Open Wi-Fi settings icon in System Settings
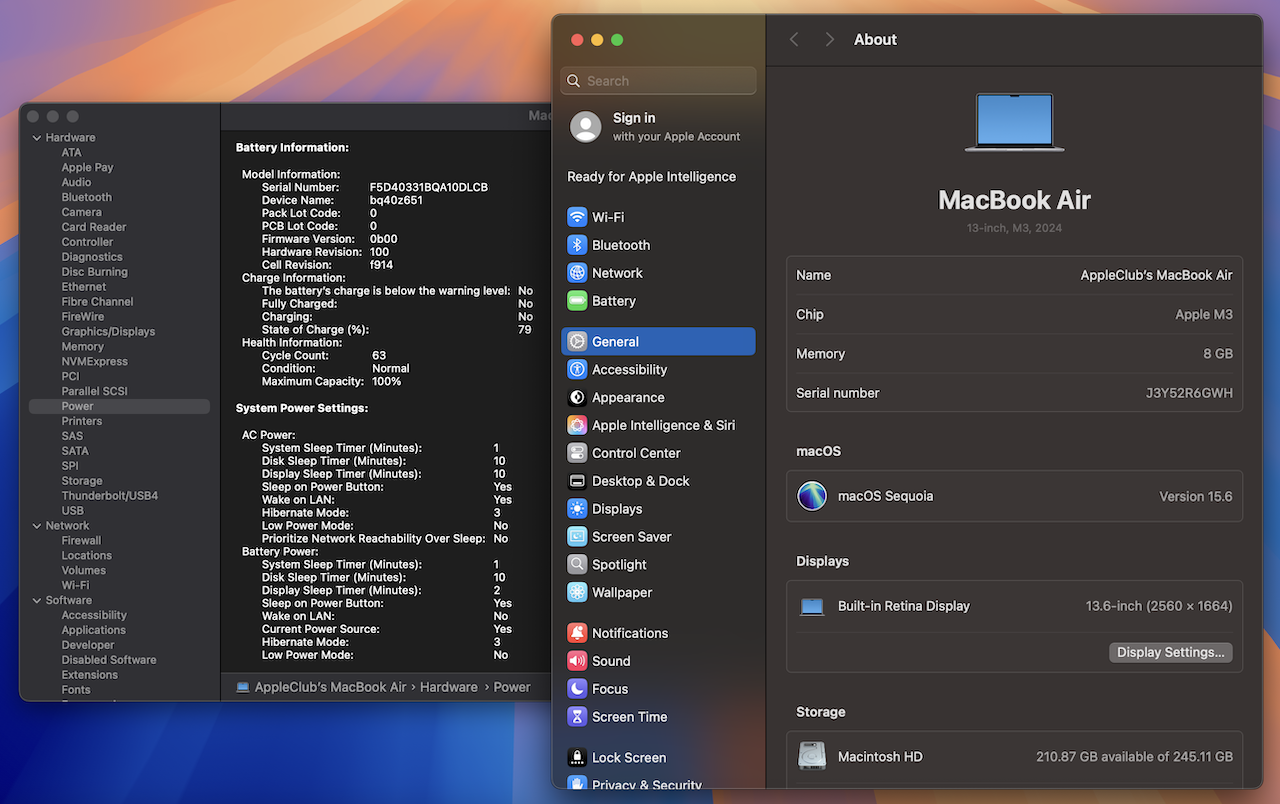Viewport: 1280px width, 804px height. point(577,217)
